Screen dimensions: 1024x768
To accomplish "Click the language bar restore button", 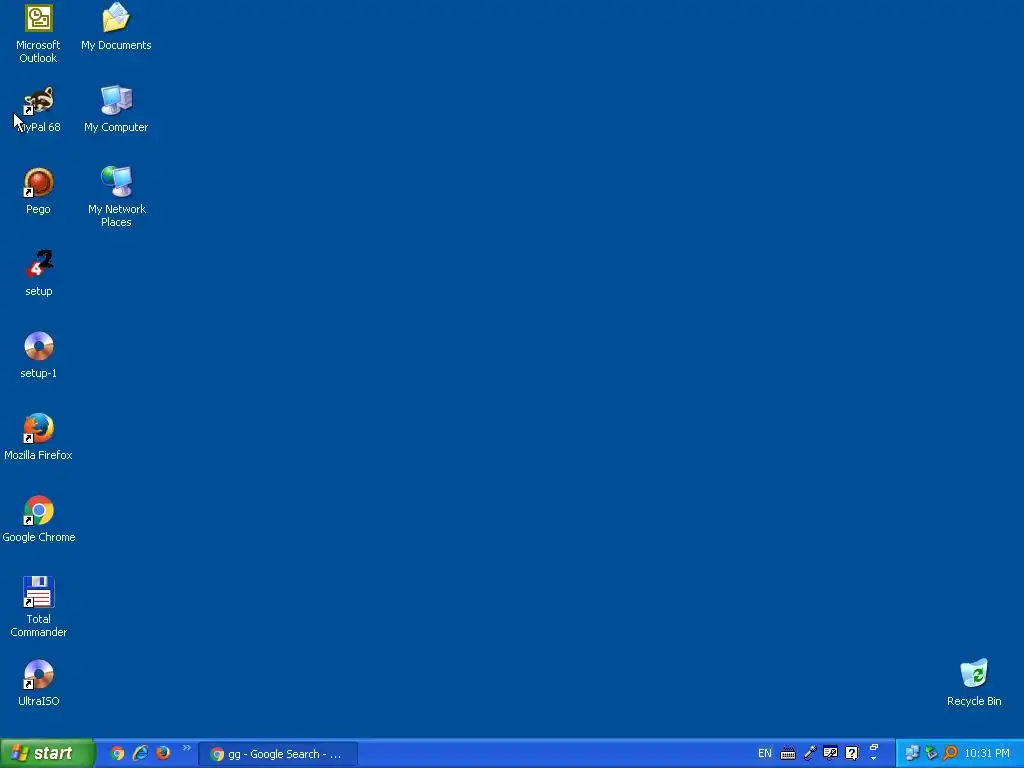I will click(x=874, y=748).
